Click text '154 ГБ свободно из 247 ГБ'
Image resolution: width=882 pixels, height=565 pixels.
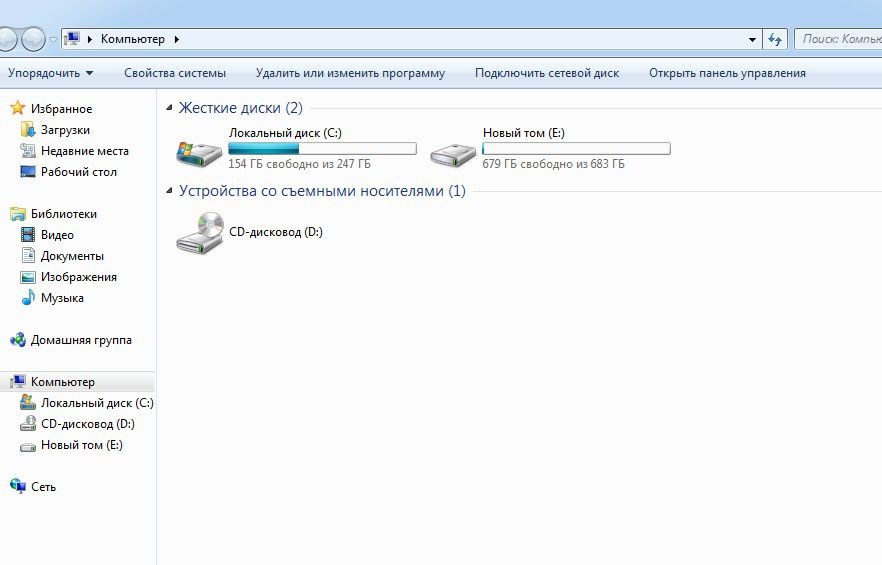tap(299, 164)
